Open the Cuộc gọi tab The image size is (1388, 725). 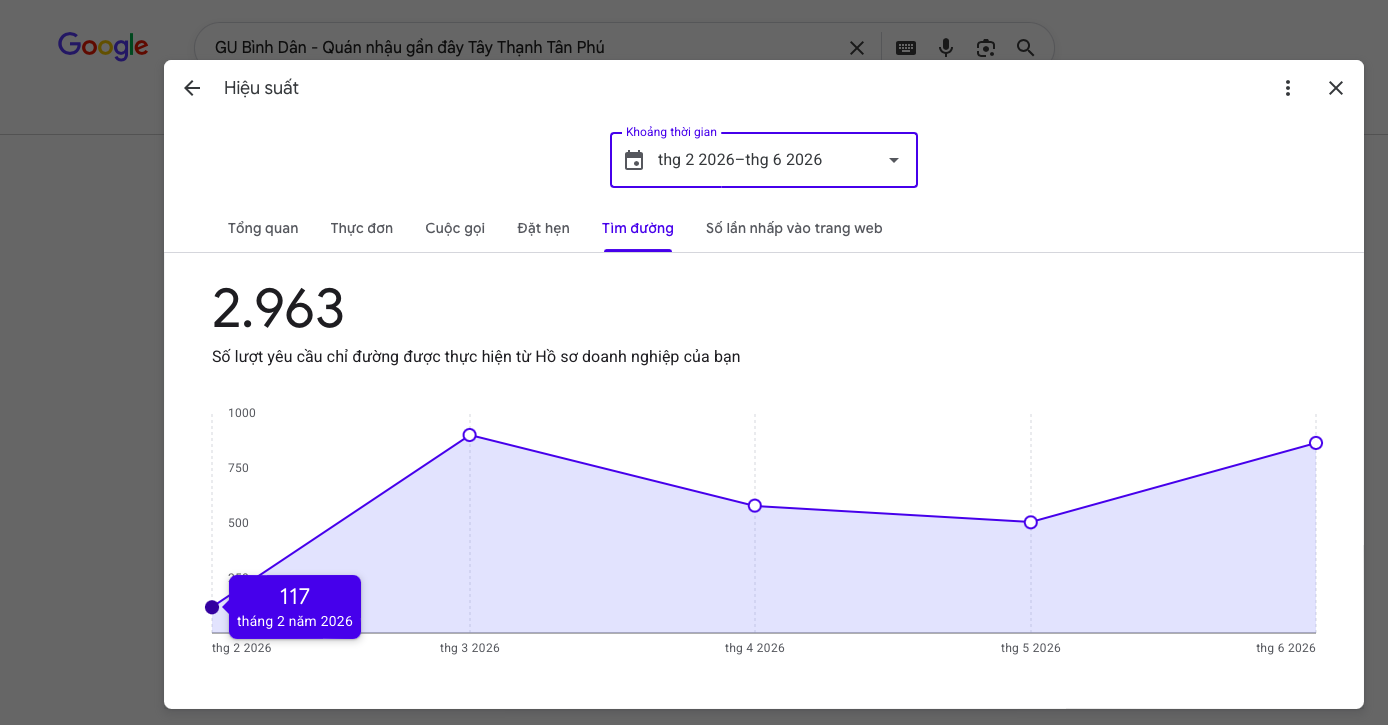455,228
